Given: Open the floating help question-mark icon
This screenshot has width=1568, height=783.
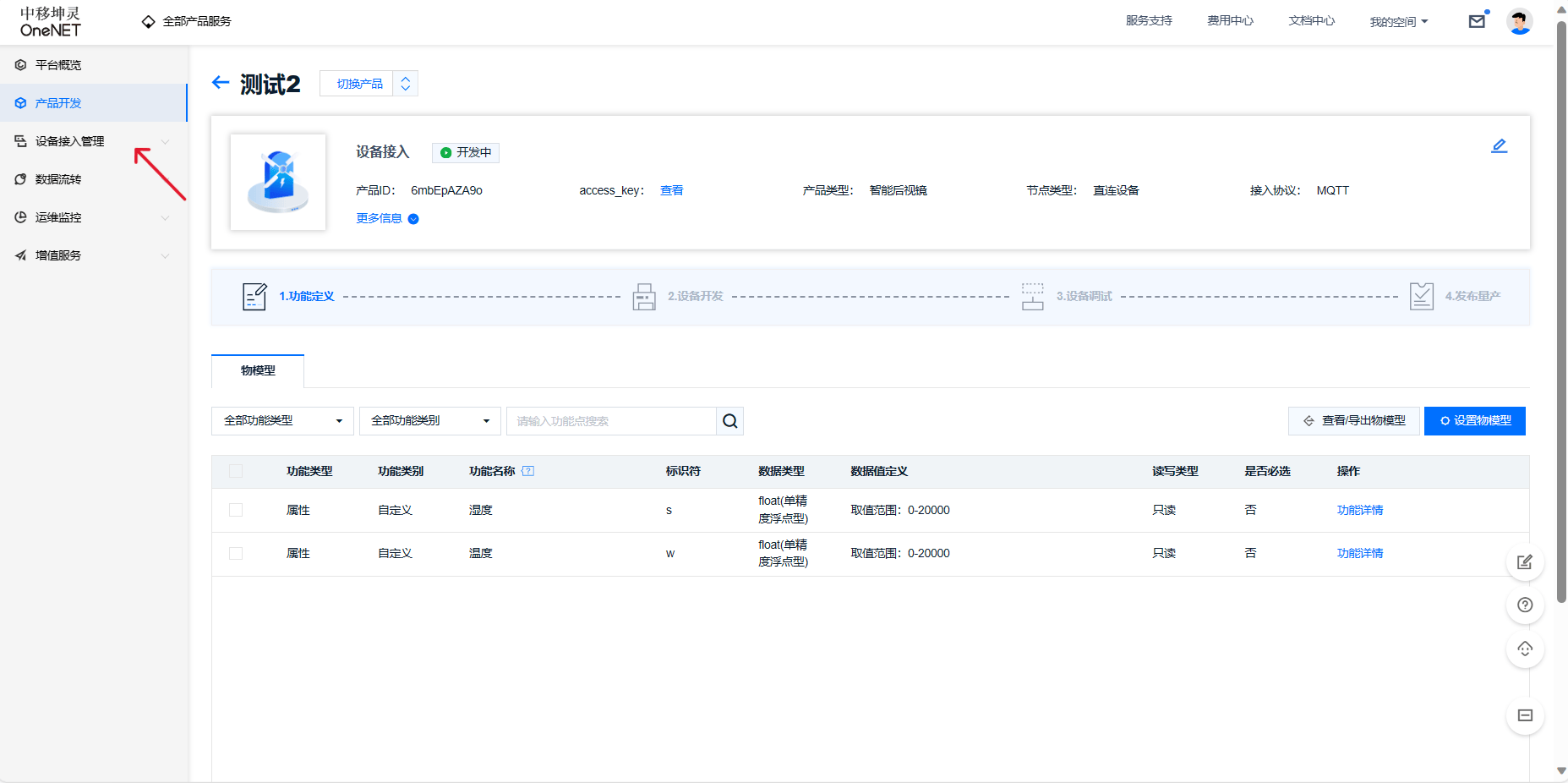Looking at the screenshot, I should tap(1524, 605).
